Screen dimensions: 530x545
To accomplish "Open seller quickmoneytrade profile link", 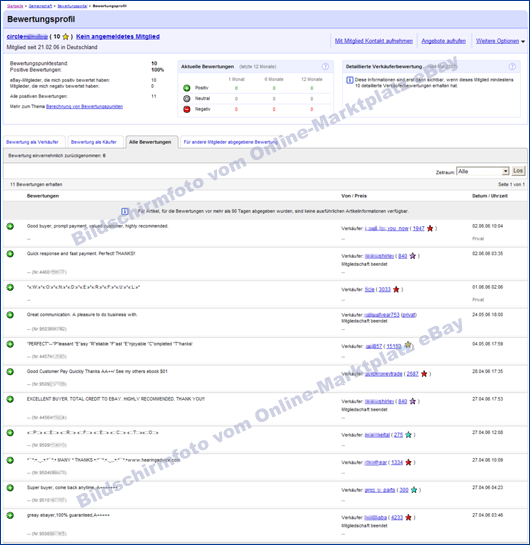I will tap(383, 374).
